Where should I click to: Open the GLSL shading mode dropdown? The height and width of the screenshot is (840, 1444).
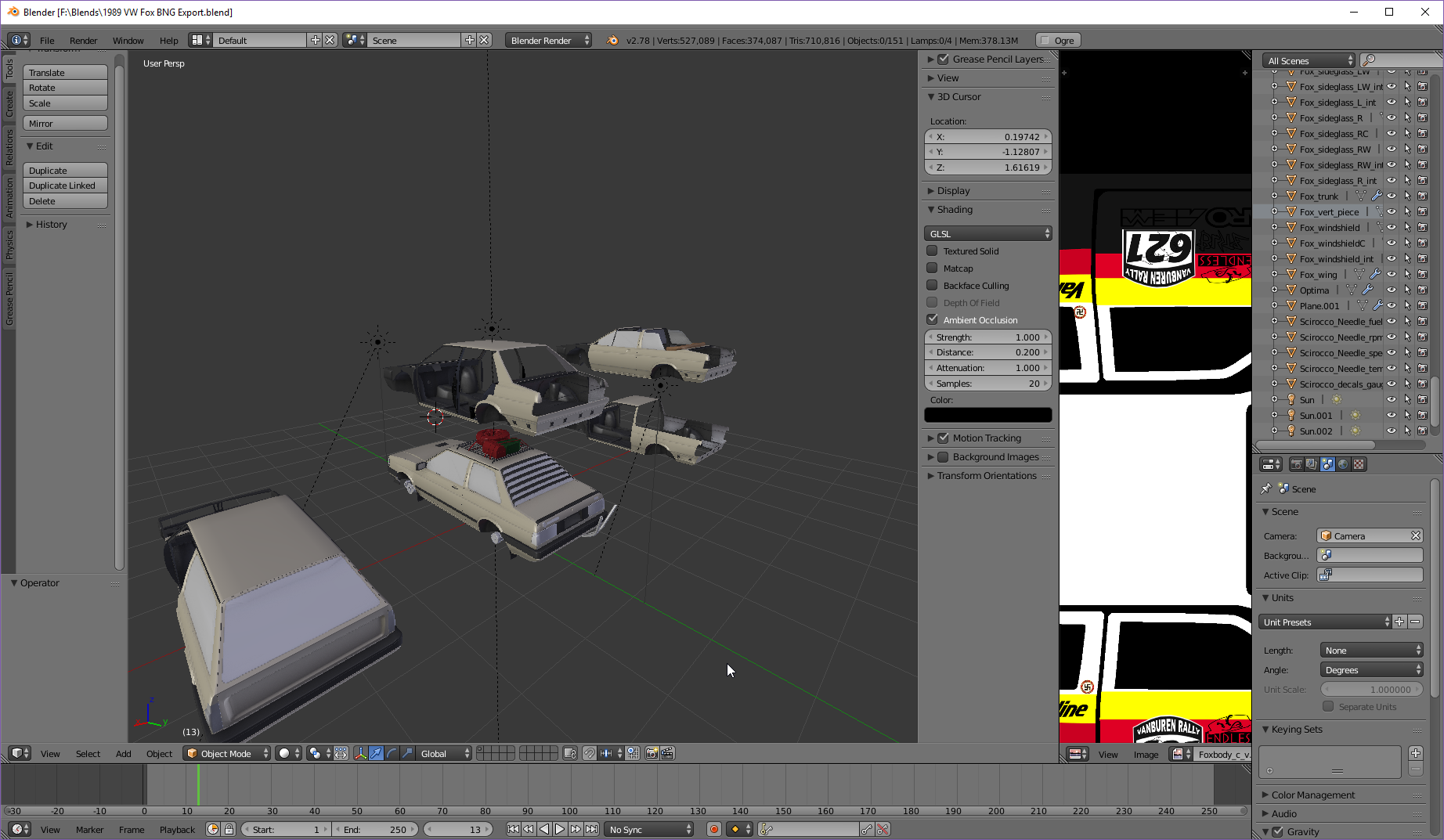[988, 234]
